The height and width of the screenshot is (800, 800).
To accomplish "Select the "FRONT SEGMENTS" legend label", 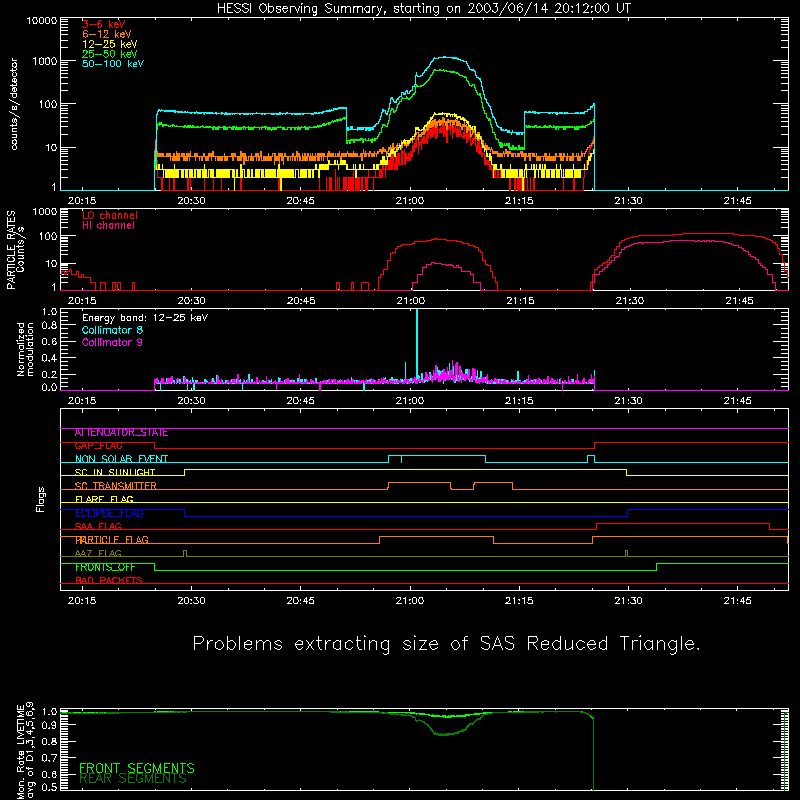I will (137, 768).
